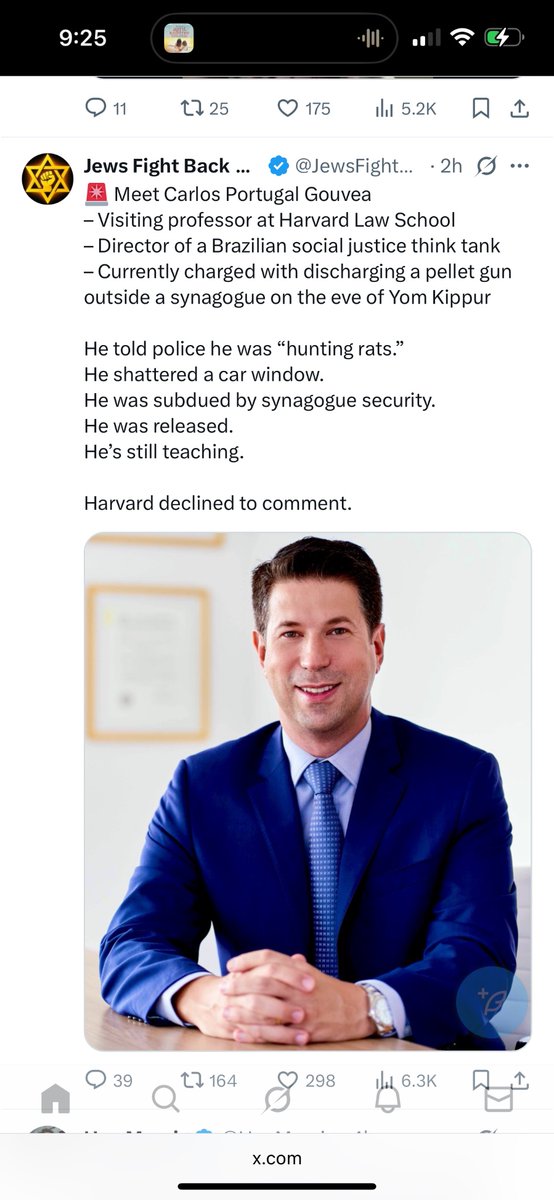Open the Search tab in bottom bar
The image size is (554, 1200).
click(x=166, y=1099)
